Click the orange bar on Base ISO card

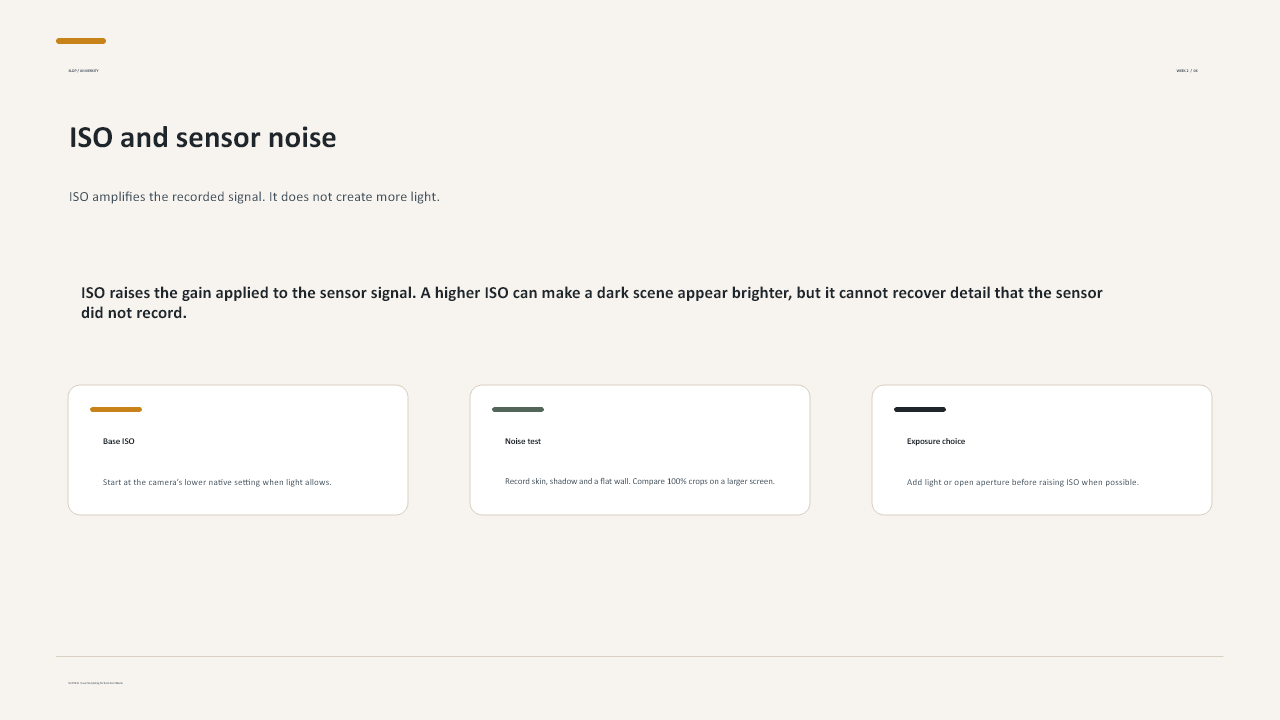pyautogui.click(x=116, y=409)
